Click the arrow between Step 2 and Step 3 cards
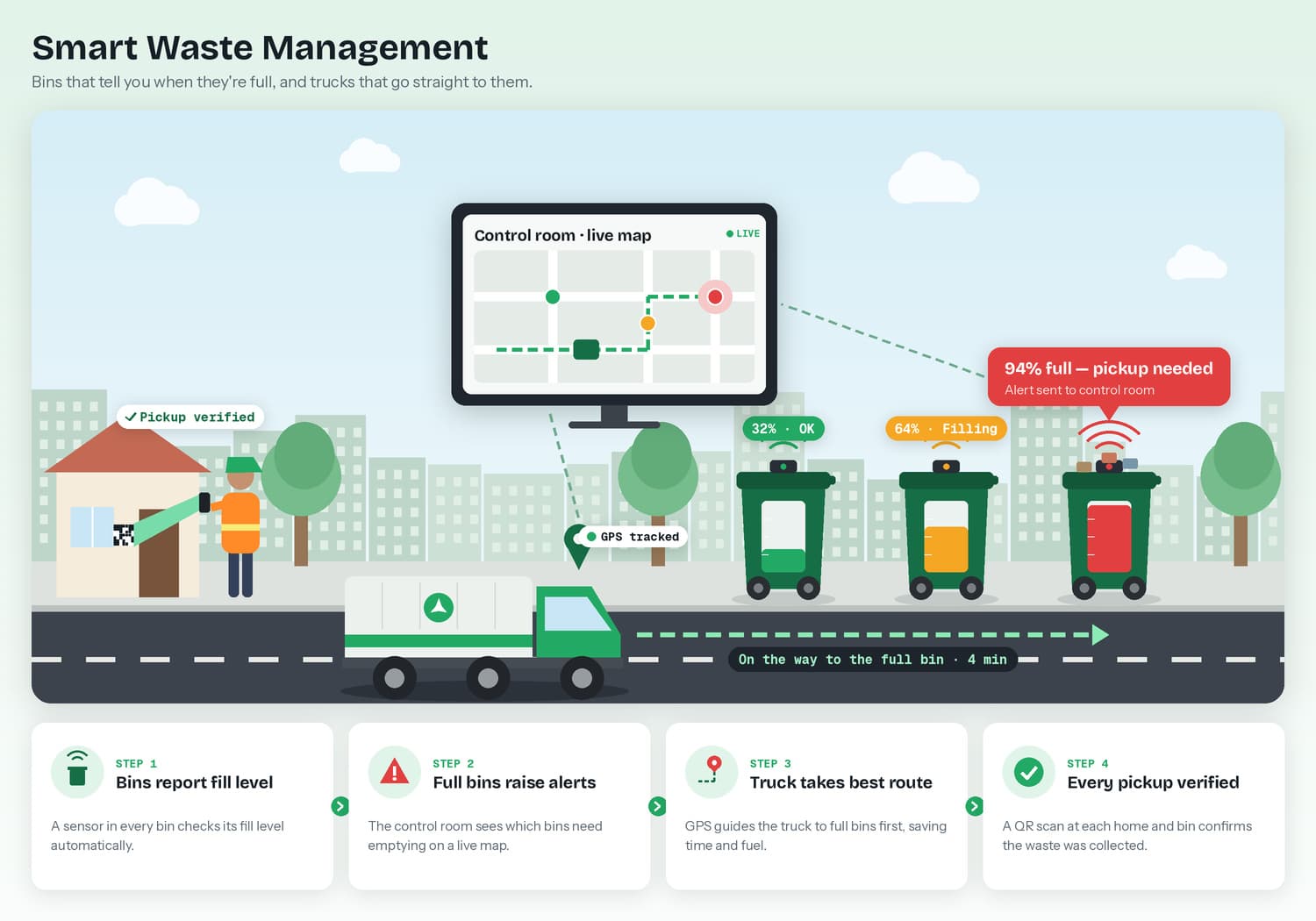1316x921 pixels. click(657, 806)
